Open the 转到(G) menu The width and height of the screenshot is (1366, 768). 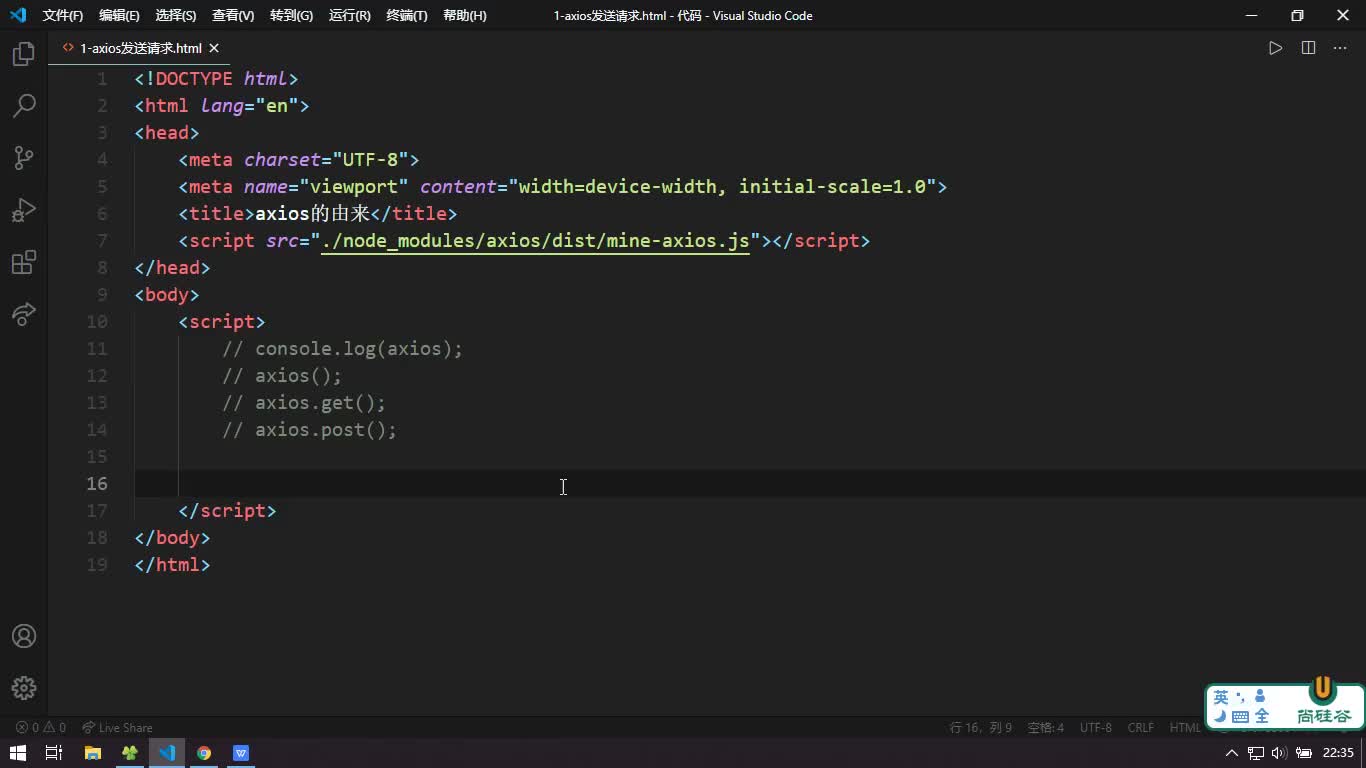point(291,15)
